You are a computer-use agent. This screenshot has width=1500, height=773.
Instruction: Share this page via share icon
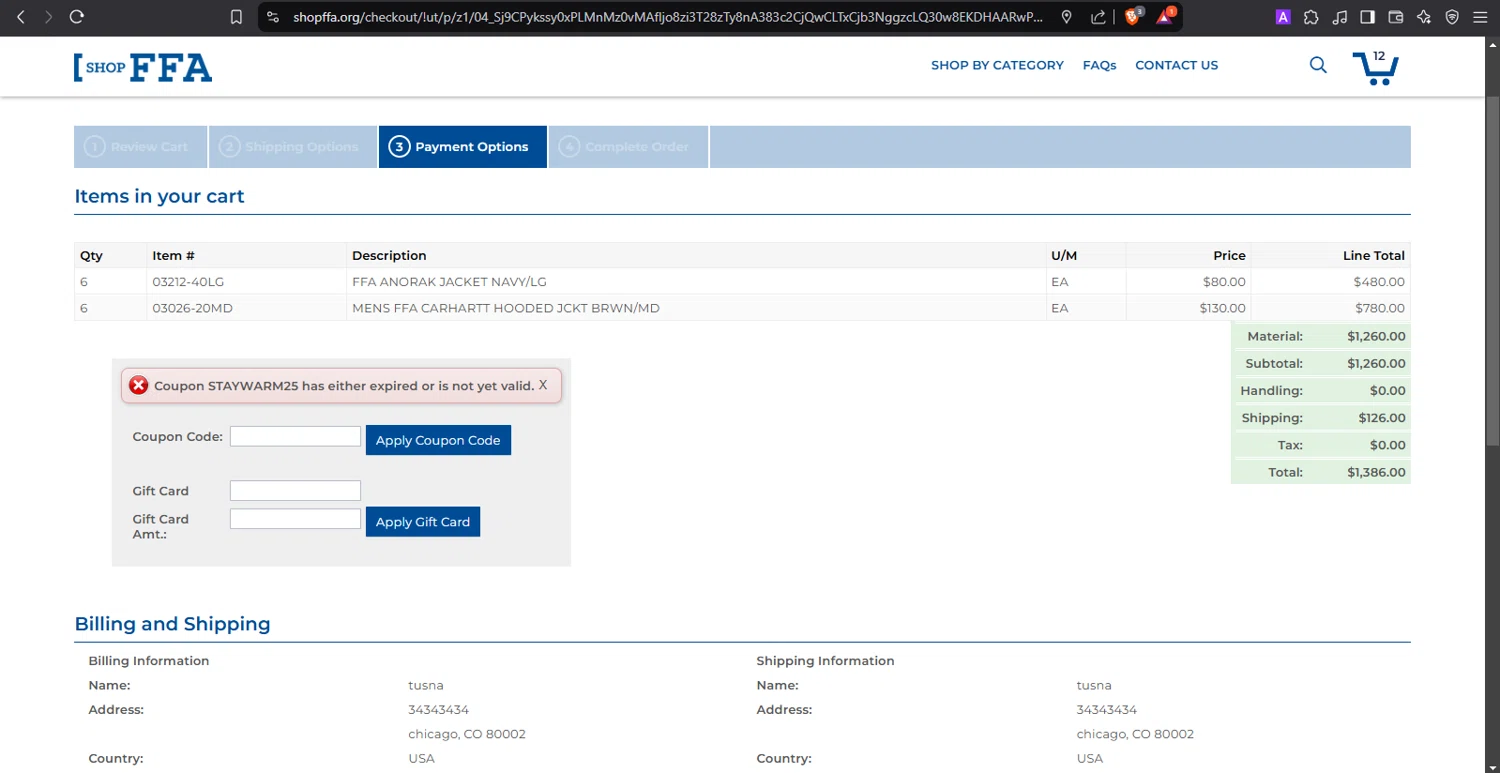pos(1098,17)
